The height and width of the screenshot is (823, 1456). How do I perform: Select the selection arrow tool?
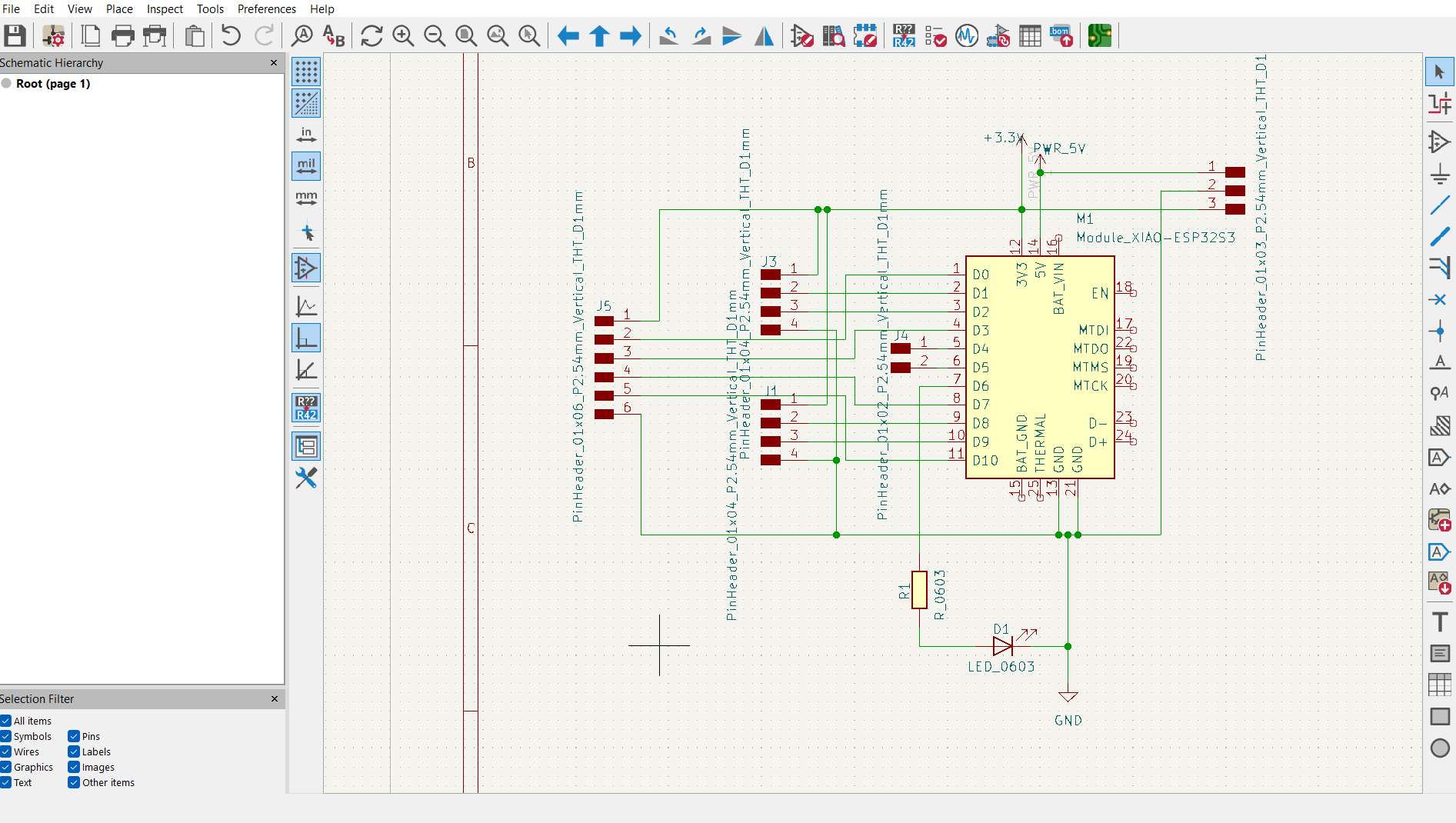pyautogui.click(x=1439, y=71)
